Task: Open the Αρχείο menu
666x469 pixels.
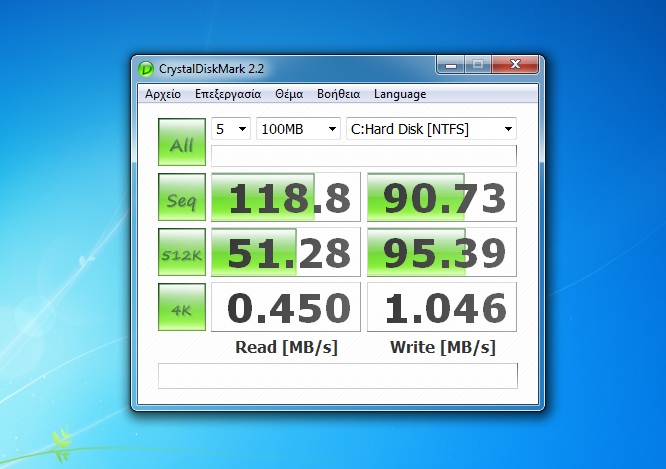Action: (163, 94)
